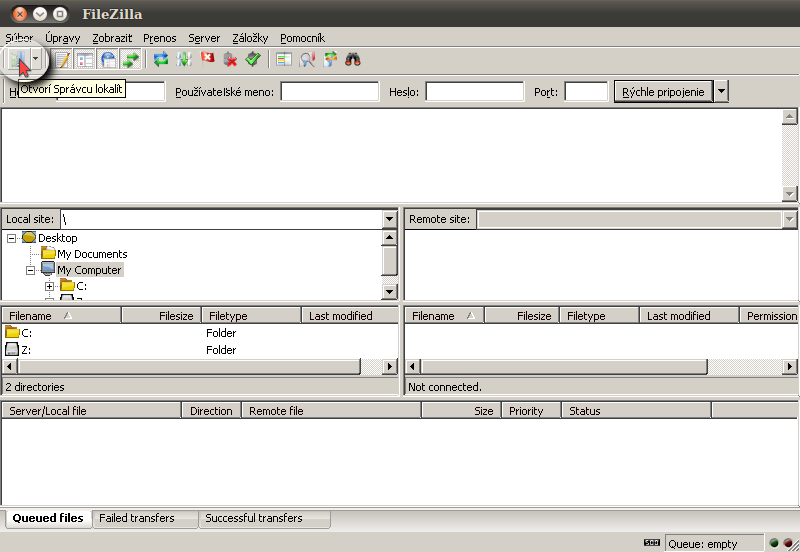Screen dimensions: 800x552
Task: Click the Priority queue column header
Action: click(531, 411)
